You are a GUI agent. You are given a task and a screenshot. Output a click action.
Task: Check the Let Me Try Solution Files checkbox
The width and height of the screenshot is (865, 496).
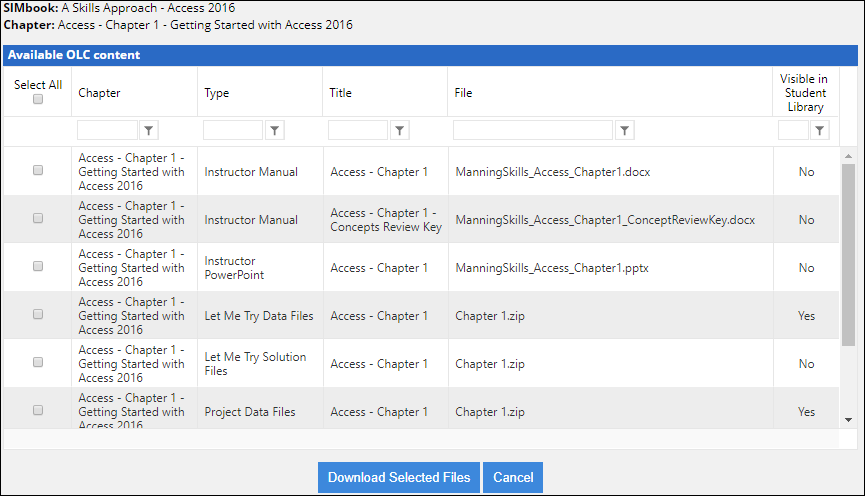[38, 362]
